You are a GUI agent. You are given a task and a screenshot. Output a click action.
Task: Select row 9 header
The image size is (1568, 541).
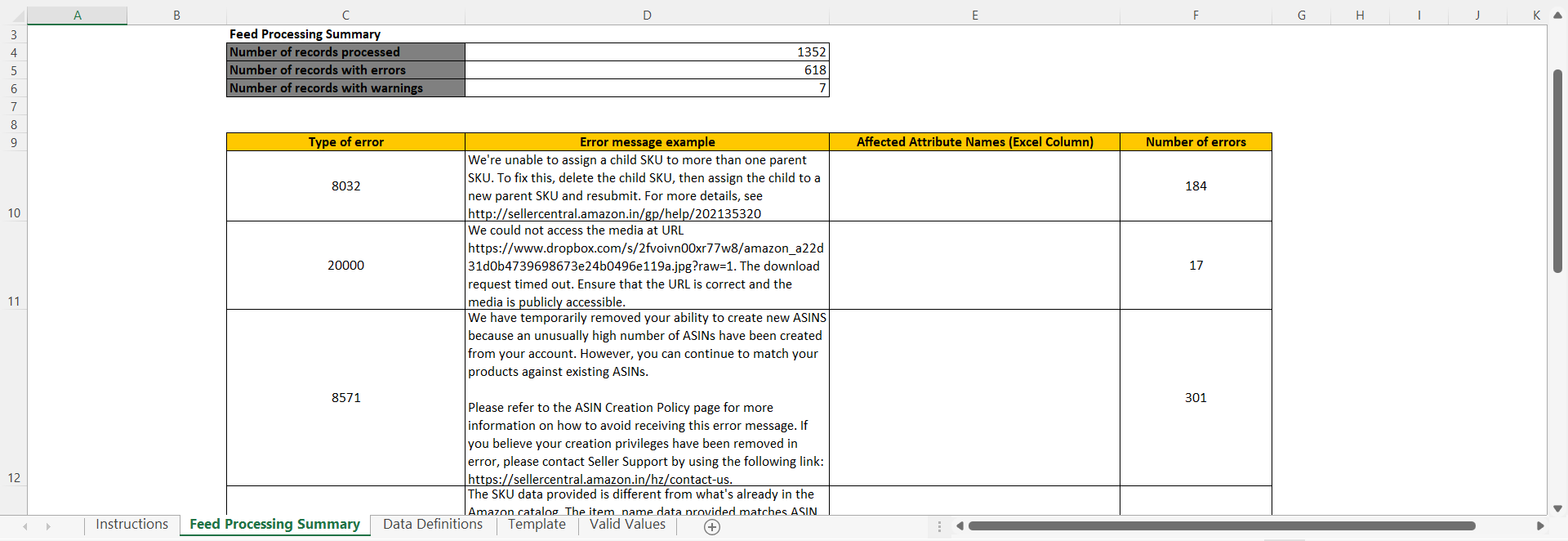click(x=14, y=142)
